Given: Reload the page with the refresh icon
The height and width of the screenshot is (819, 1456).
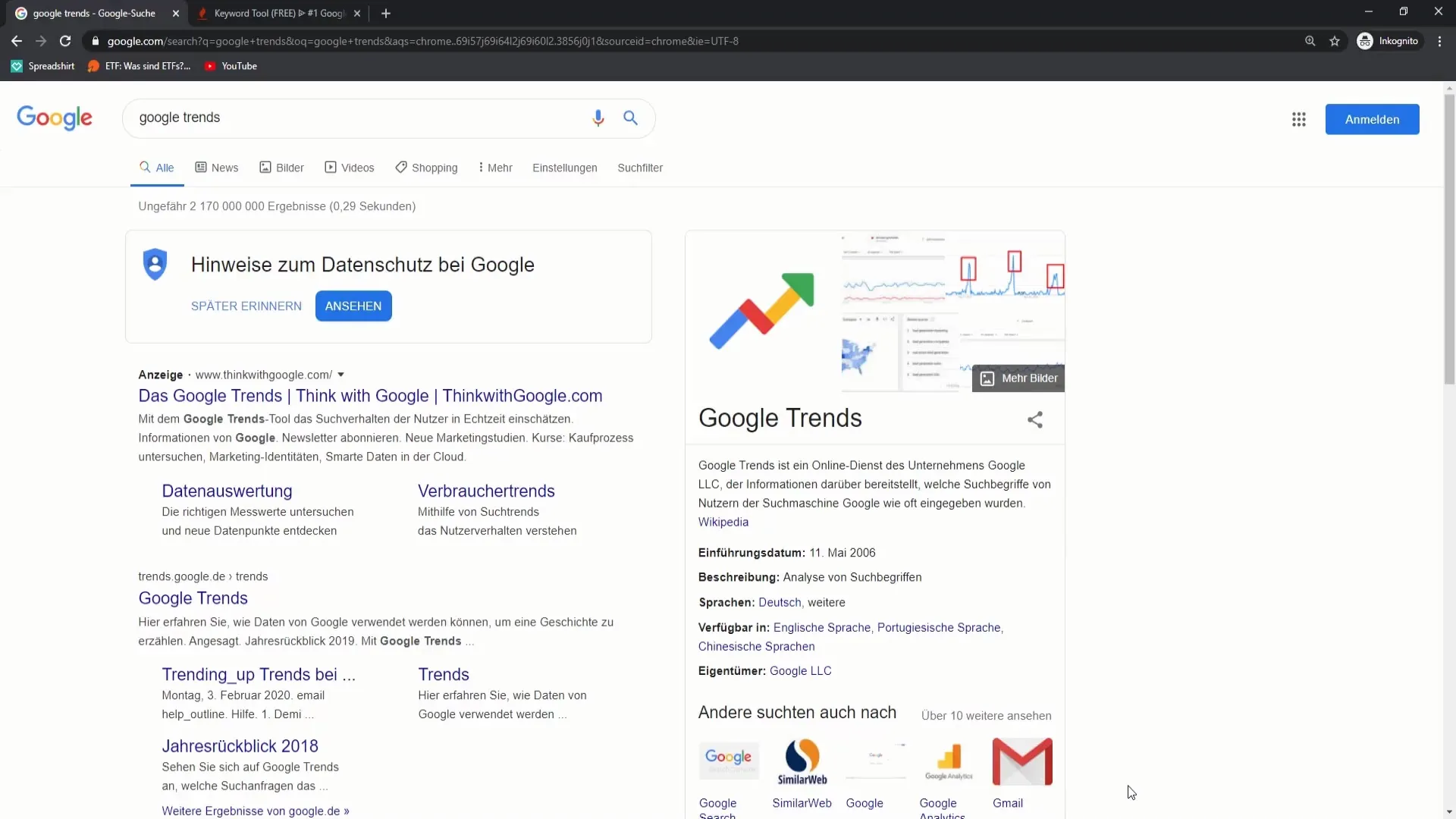Looking at the screenshot, I should (x=65, y=41).
